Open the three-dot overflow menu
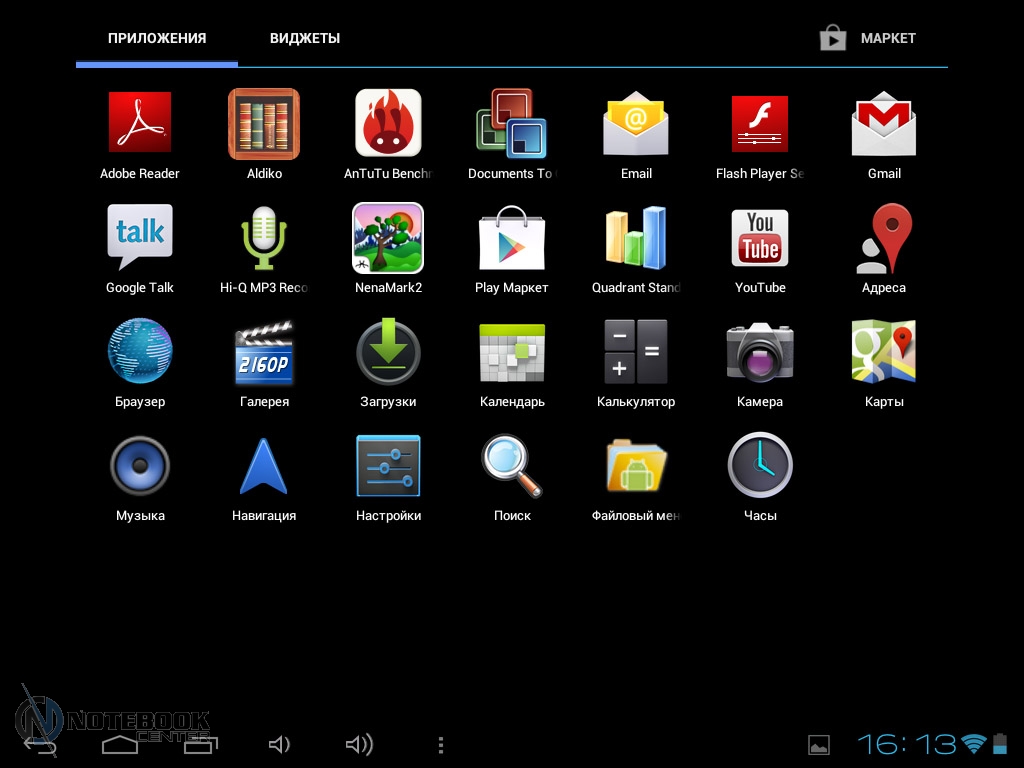 coord(441,745)
